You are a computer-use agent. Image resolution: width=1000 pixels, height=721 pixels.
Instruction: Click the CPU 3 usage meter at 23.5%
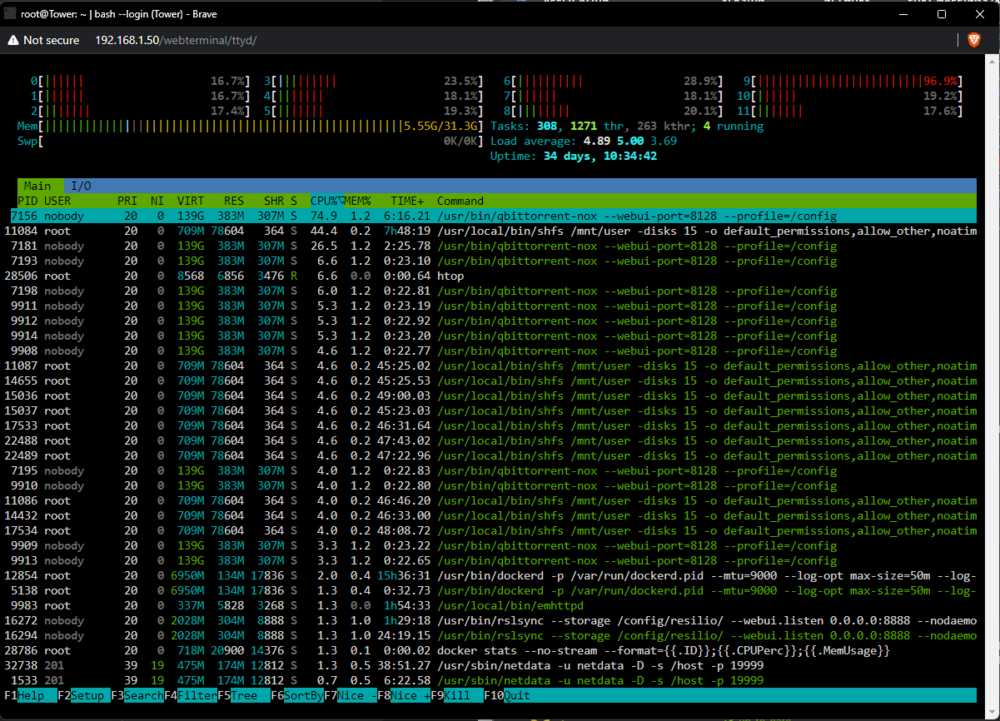[374, 81]
